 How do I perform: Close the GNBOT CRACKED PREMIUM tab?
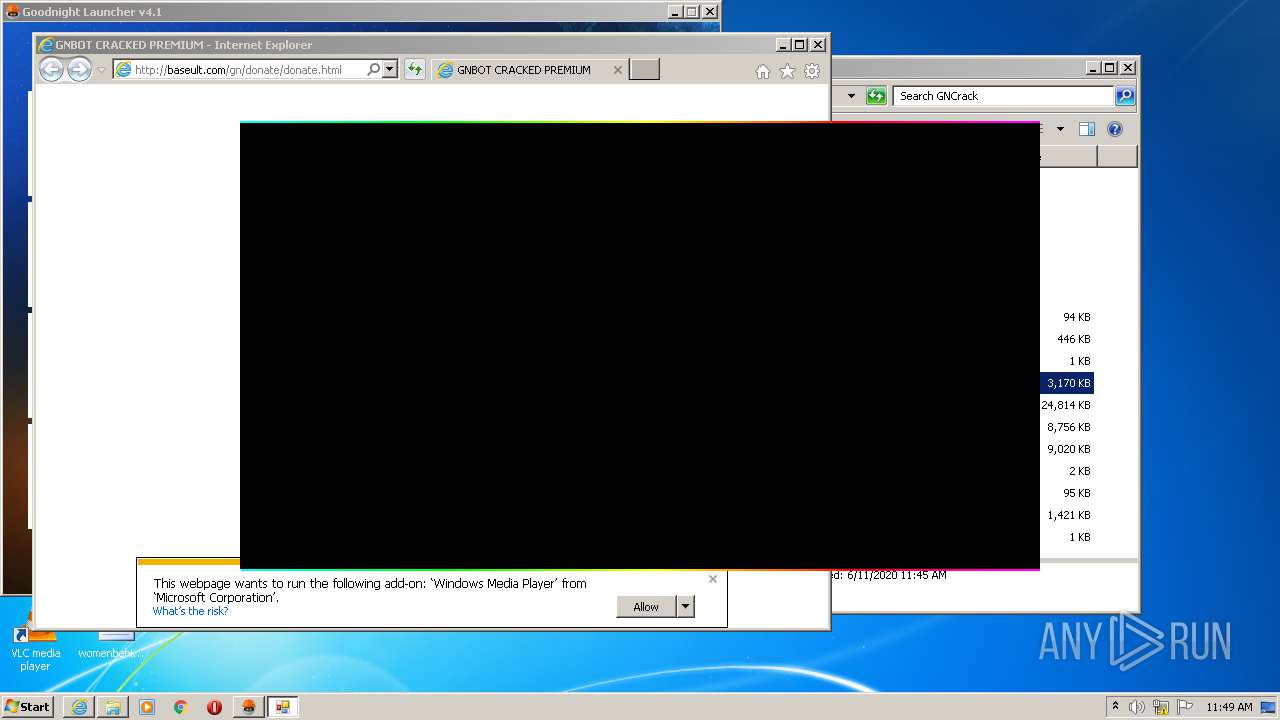click(x=617, y=70)
